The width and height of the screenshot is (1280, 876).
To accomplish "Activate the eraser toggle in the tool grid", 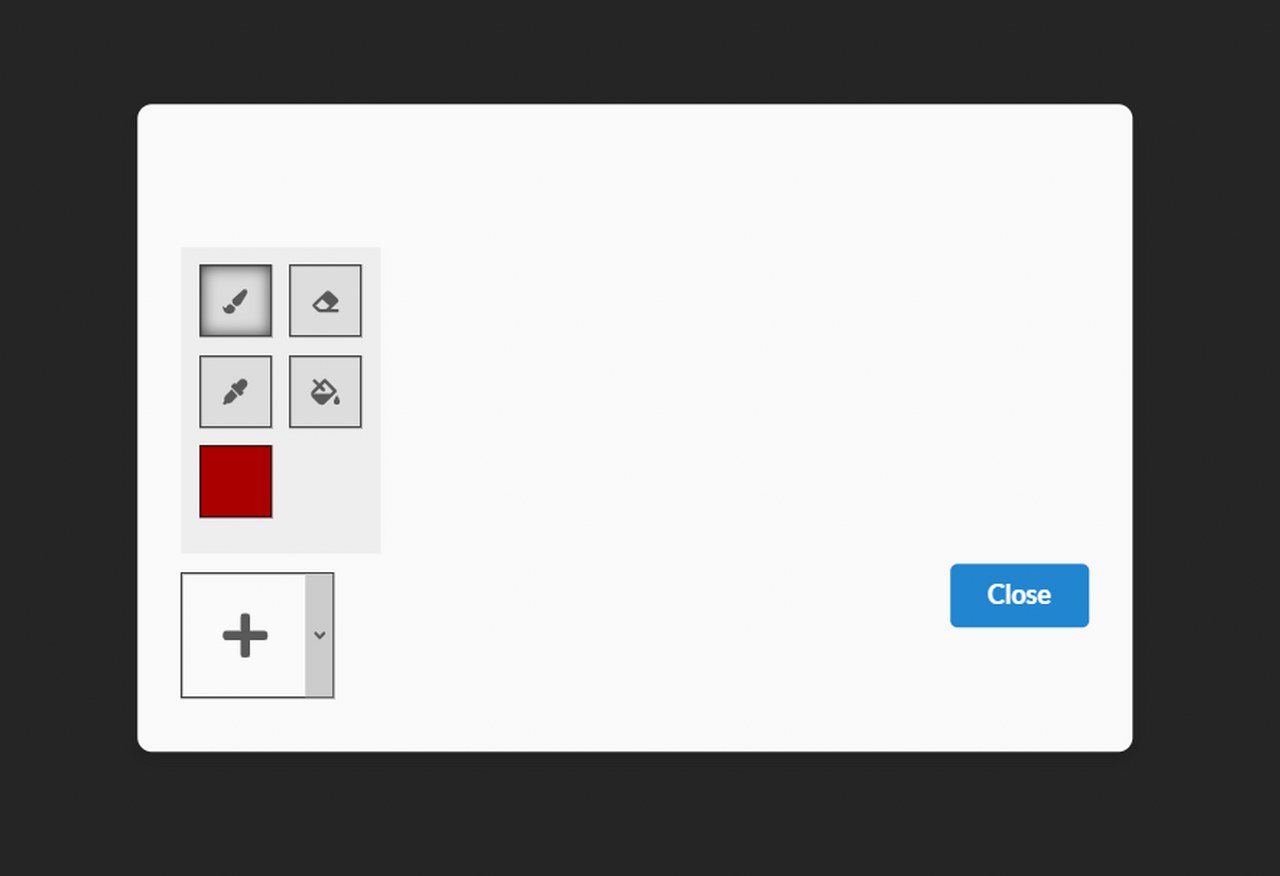I will 325,300.
